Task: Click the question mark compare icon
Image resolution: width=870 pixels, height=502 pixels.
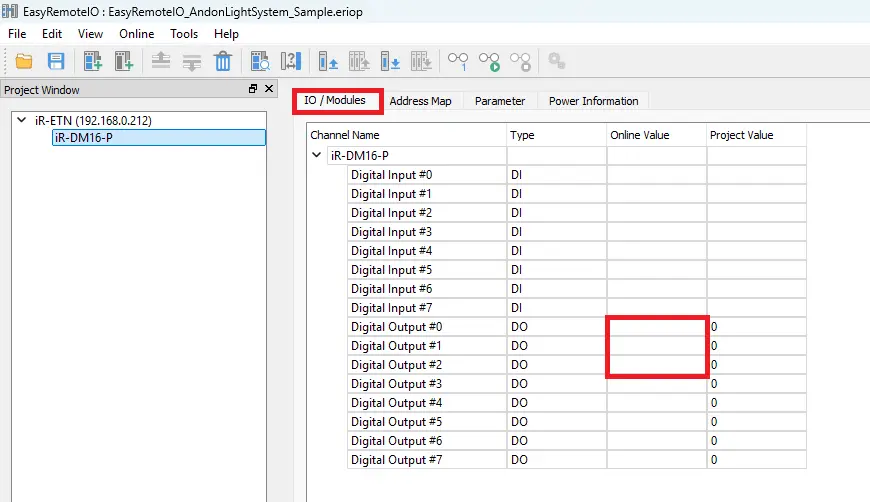Action: tap(291, 61)
